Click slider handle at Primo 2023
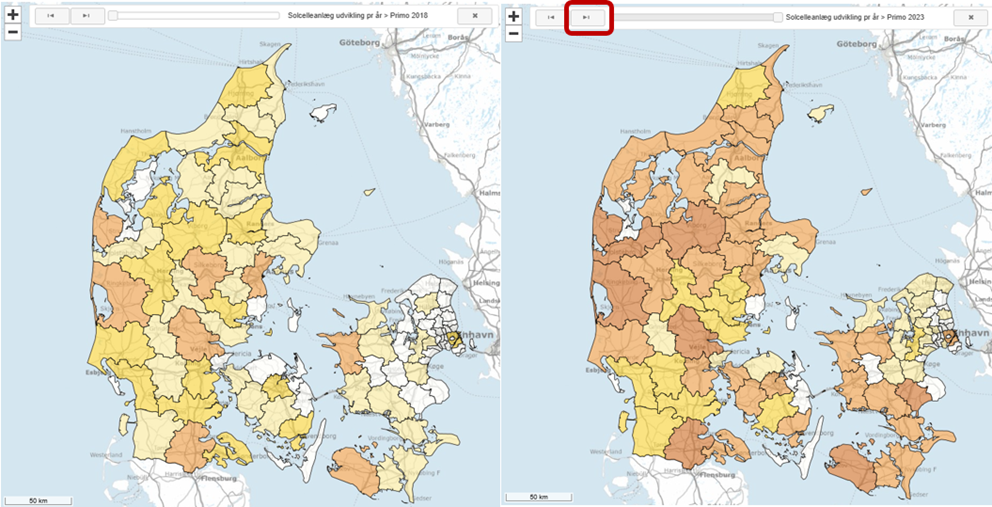The height and width of the screenshot is (507, 992). [x=778, y=17]
